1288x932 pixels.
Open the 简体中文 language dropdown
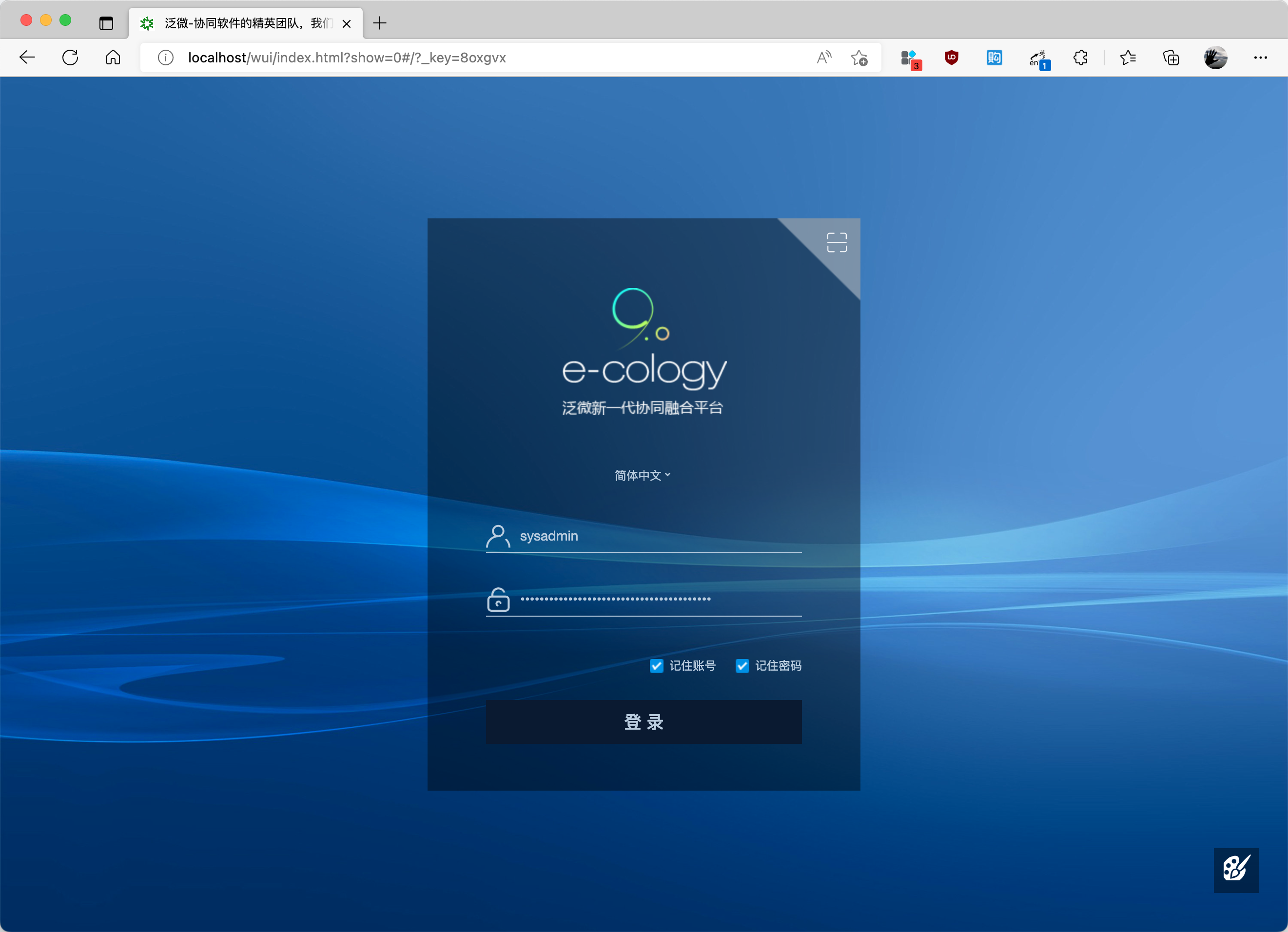(643, 475)
